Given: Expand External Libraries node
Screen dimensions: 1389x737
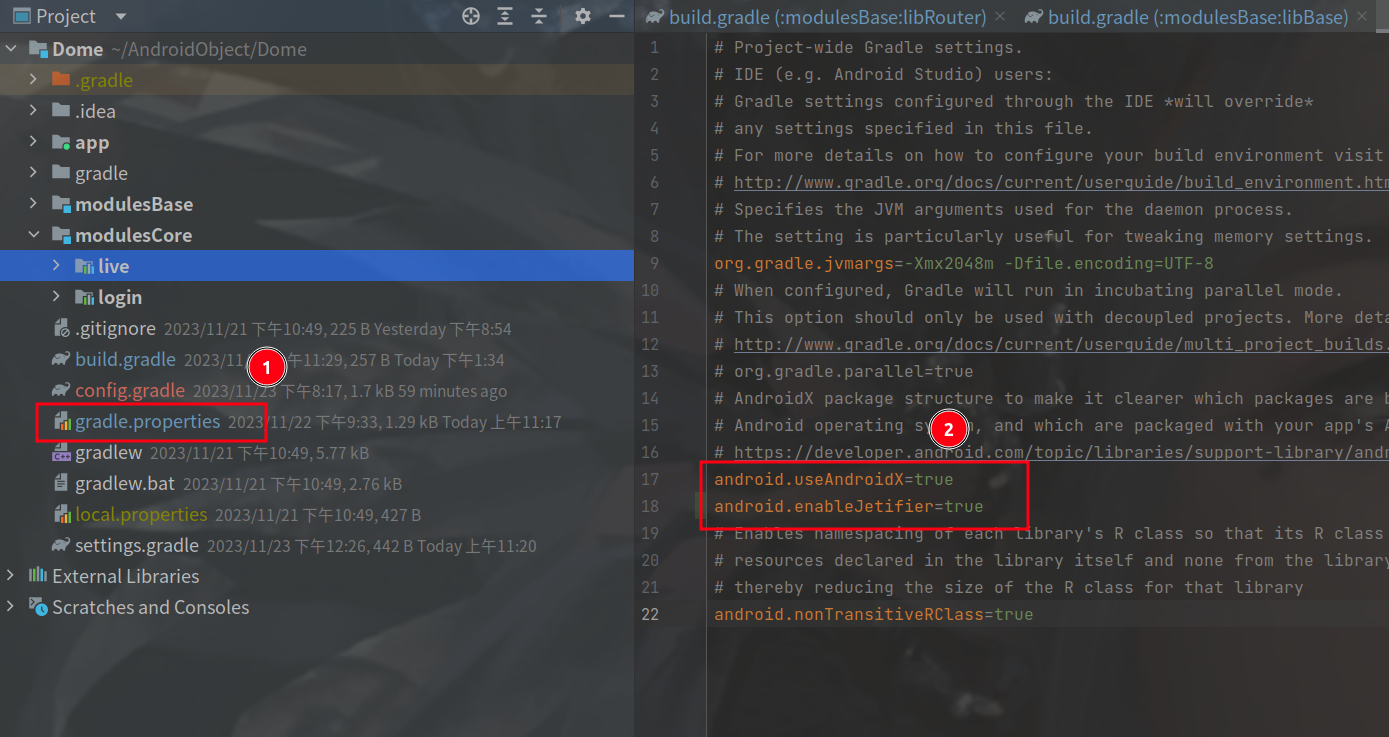Looking at the screenshot, I should pos(11,576).
